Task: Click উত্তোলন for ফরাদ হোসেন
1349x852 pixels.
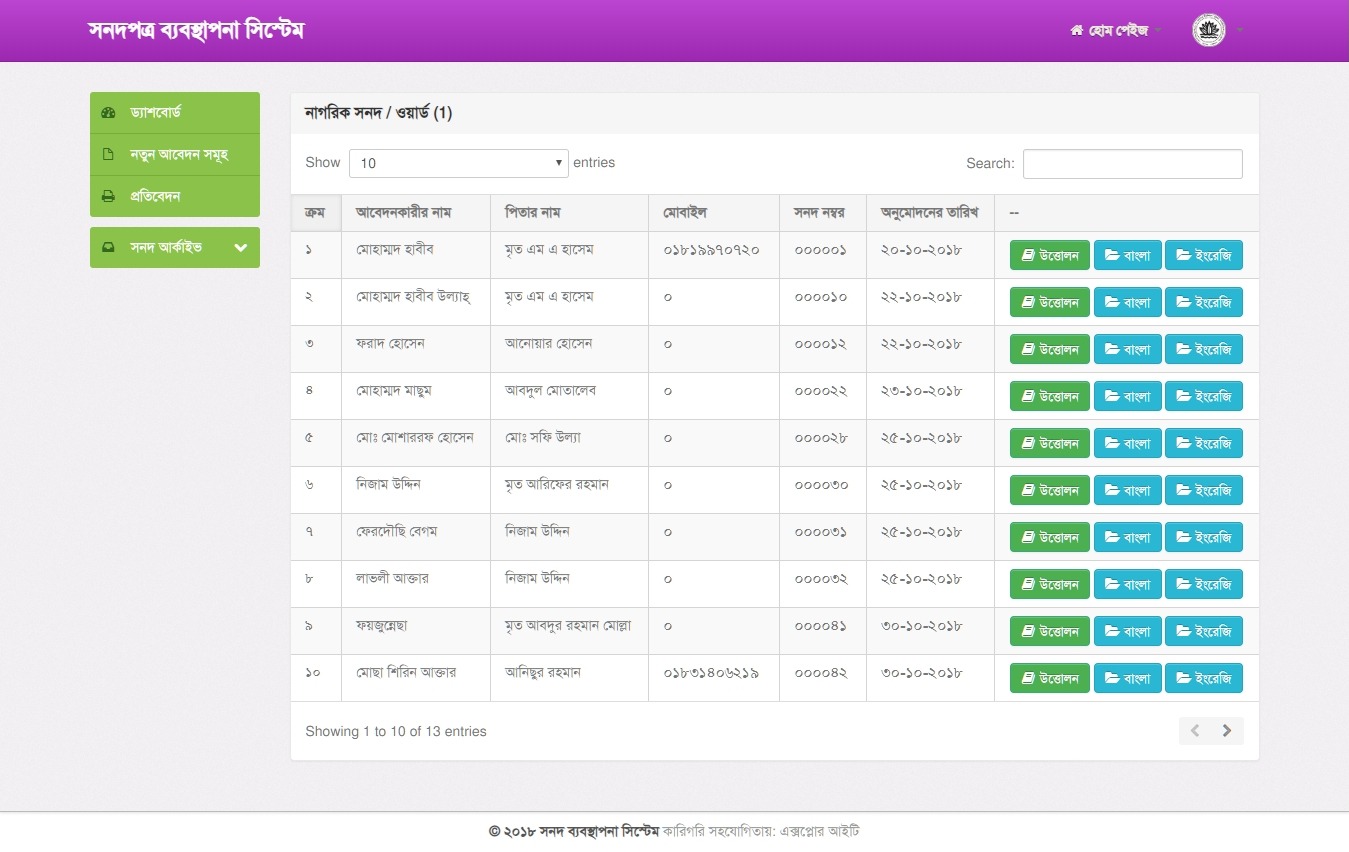Action: [1050, 349]
